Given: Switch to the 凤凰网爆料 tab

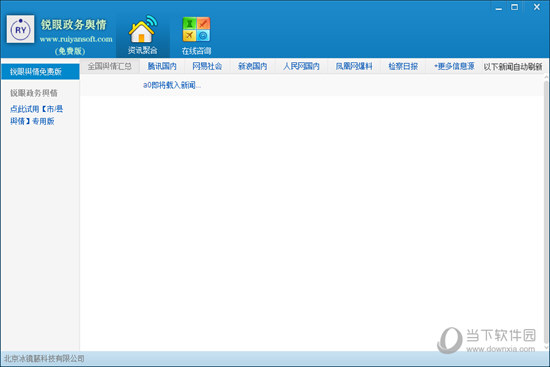Looking at the screenshot, I should coord(354,66).
